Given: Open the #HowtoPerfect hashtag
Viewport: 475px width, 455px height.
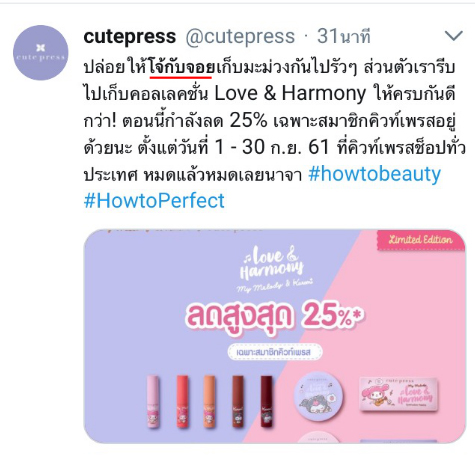Looking at the screenshot, I should (154, 201).
